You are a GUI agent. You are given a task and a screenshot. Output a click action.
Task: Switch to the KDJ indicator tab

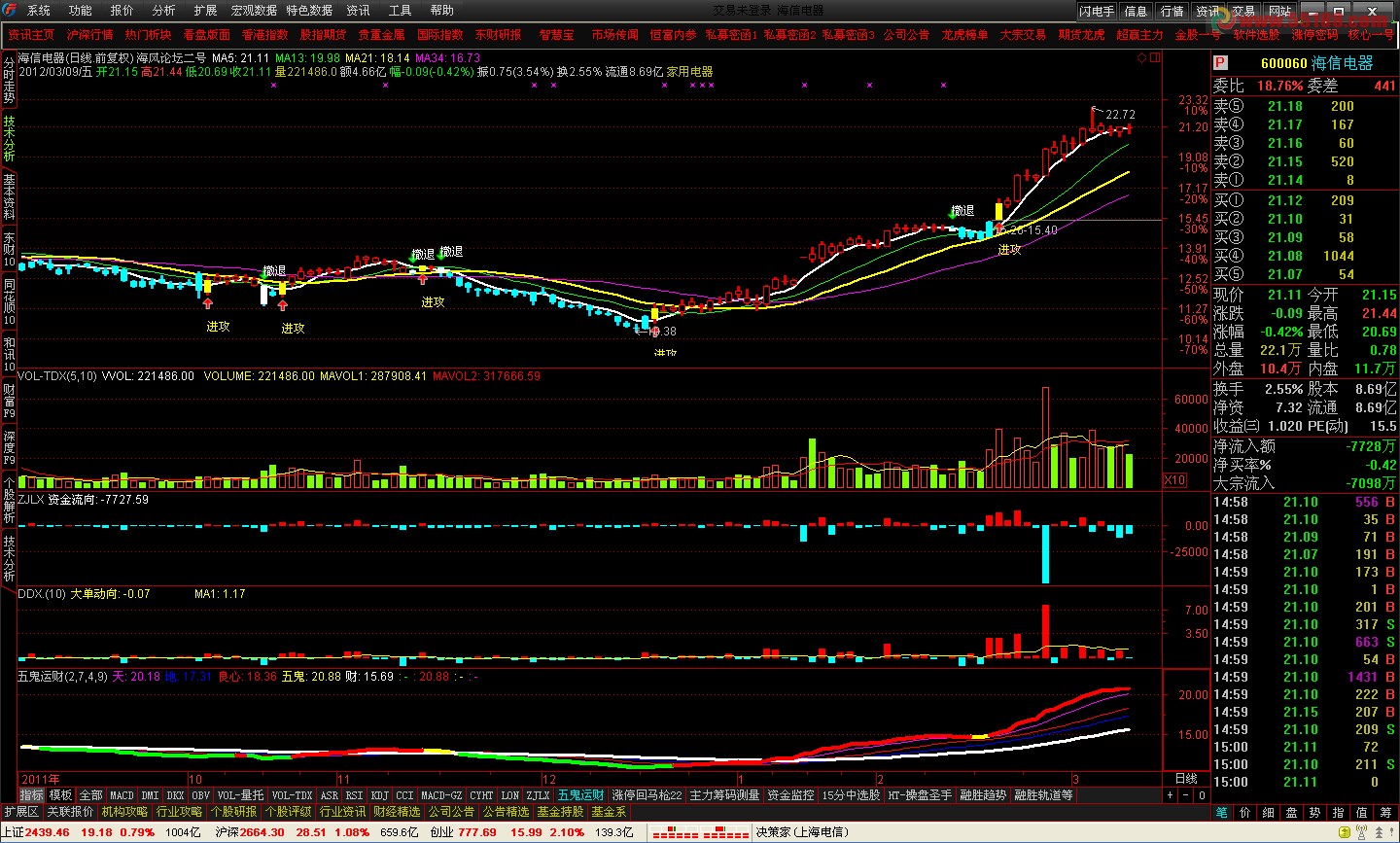click(x=380, y=795)
